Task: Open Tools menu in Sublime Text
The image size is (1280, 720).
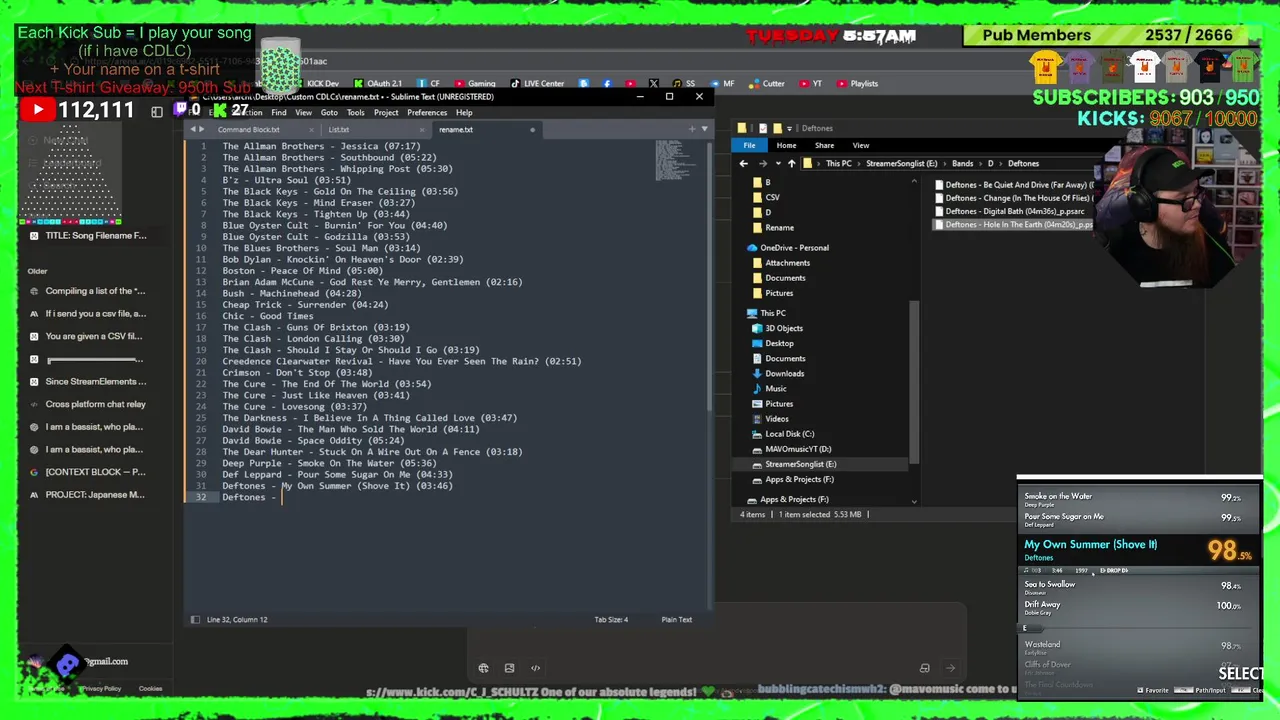Action: (356, 113)
